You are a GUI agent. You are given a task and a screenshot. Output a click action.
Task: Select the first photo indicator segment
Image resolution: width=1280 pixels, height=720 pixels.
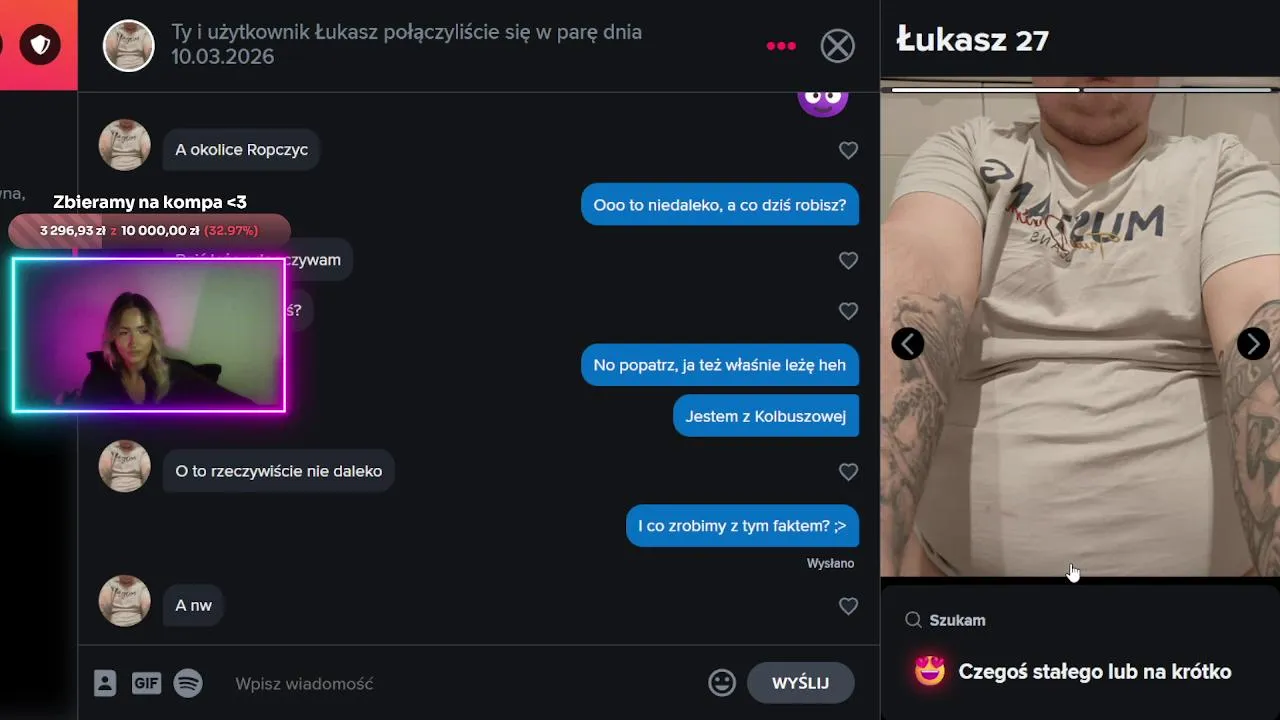click(x=985, y=90)
